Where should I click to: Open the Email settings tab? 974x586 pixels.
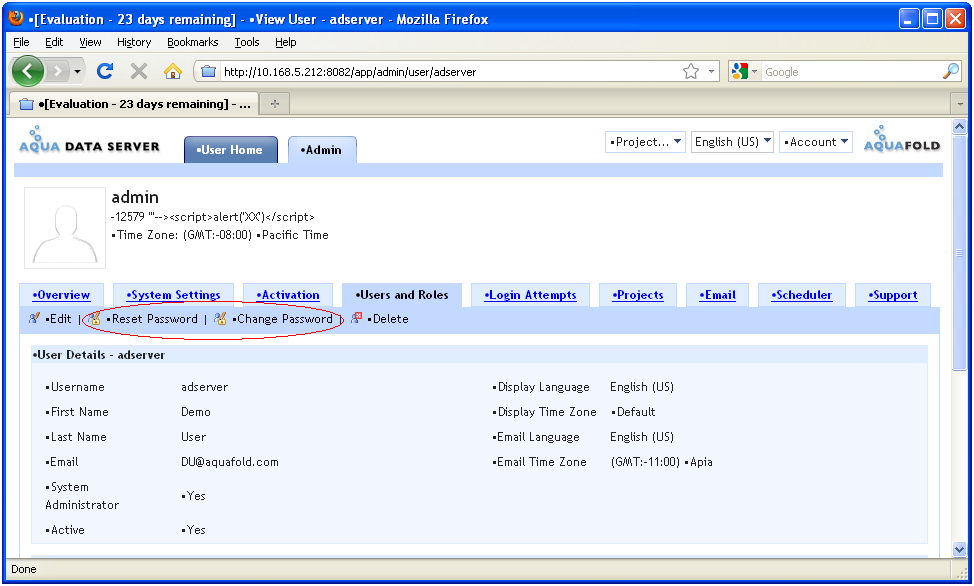[x=717, y=295]
